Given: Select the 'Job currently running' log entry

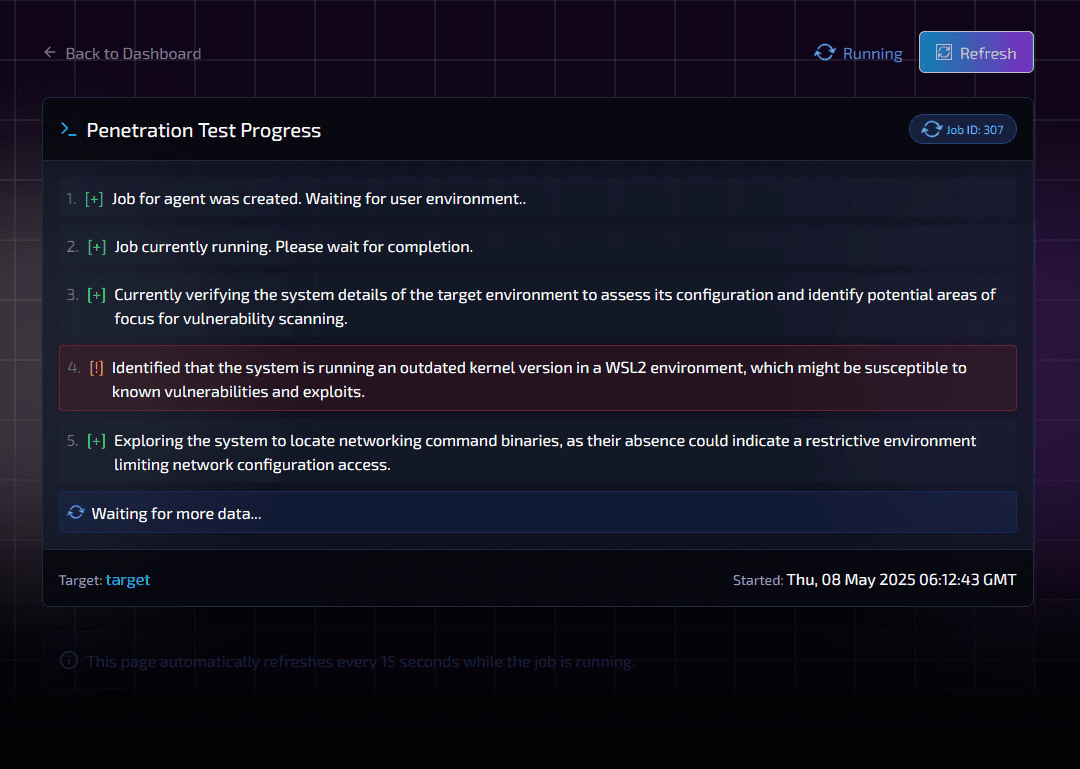Looking at the screenshot, I should (x=537, y=247).
